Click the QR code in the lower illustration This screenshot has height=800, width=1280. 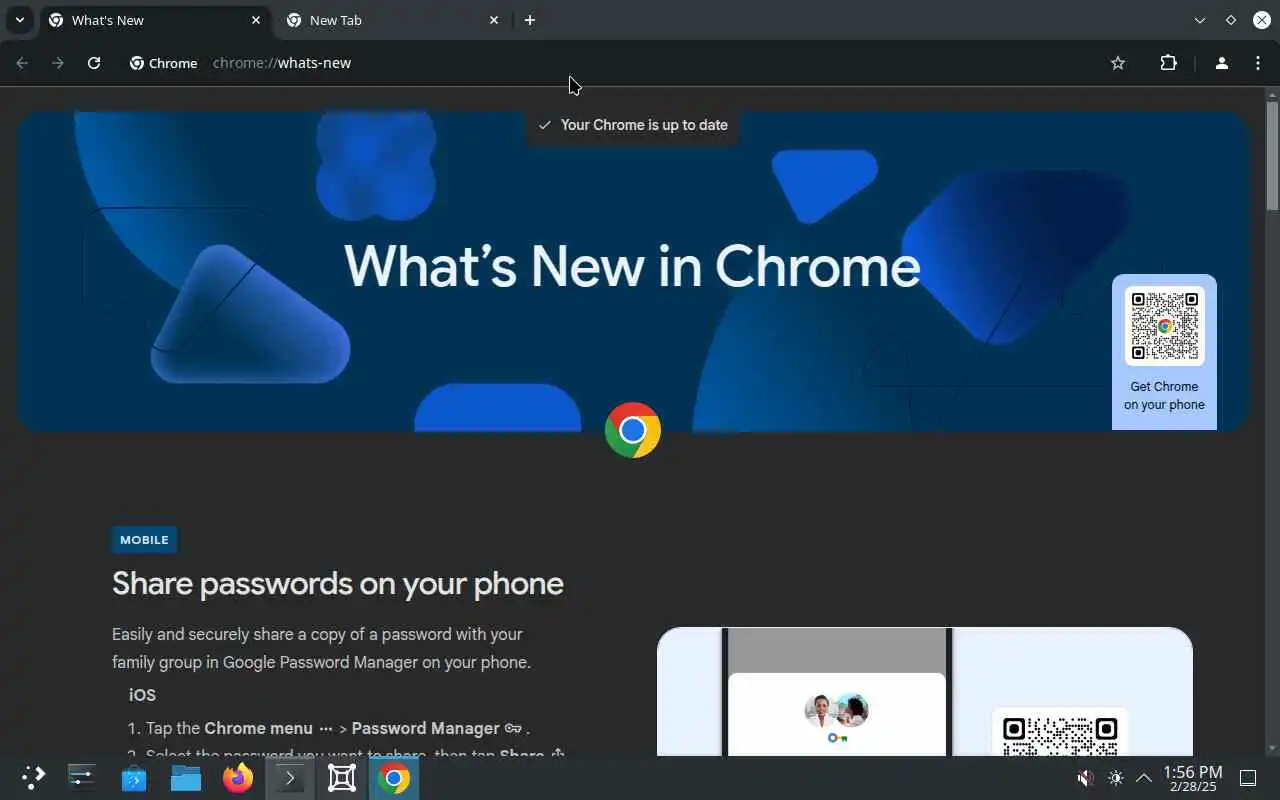click(x=1059, y=734)
